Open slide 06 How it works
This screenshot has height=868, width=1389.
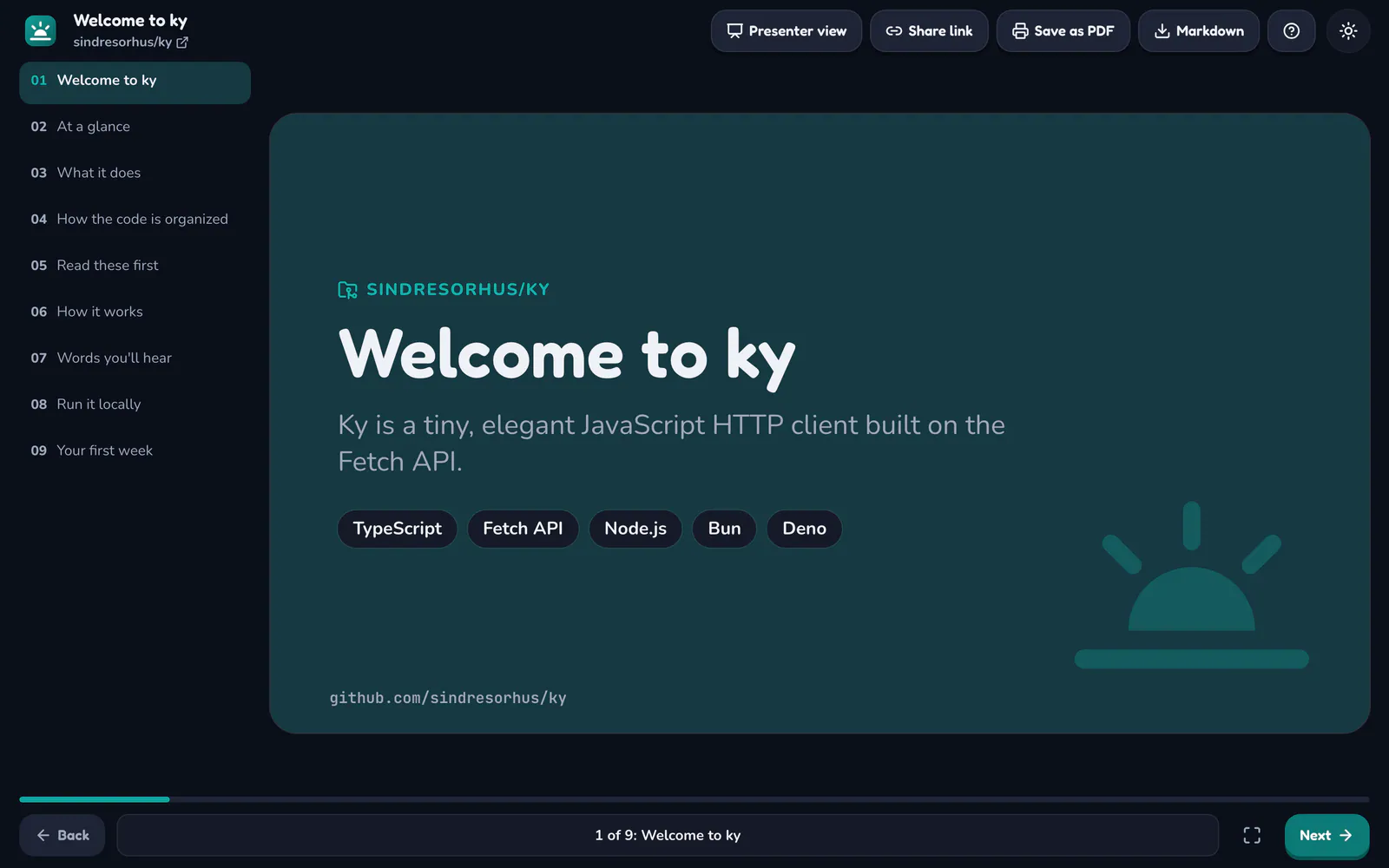135,312
